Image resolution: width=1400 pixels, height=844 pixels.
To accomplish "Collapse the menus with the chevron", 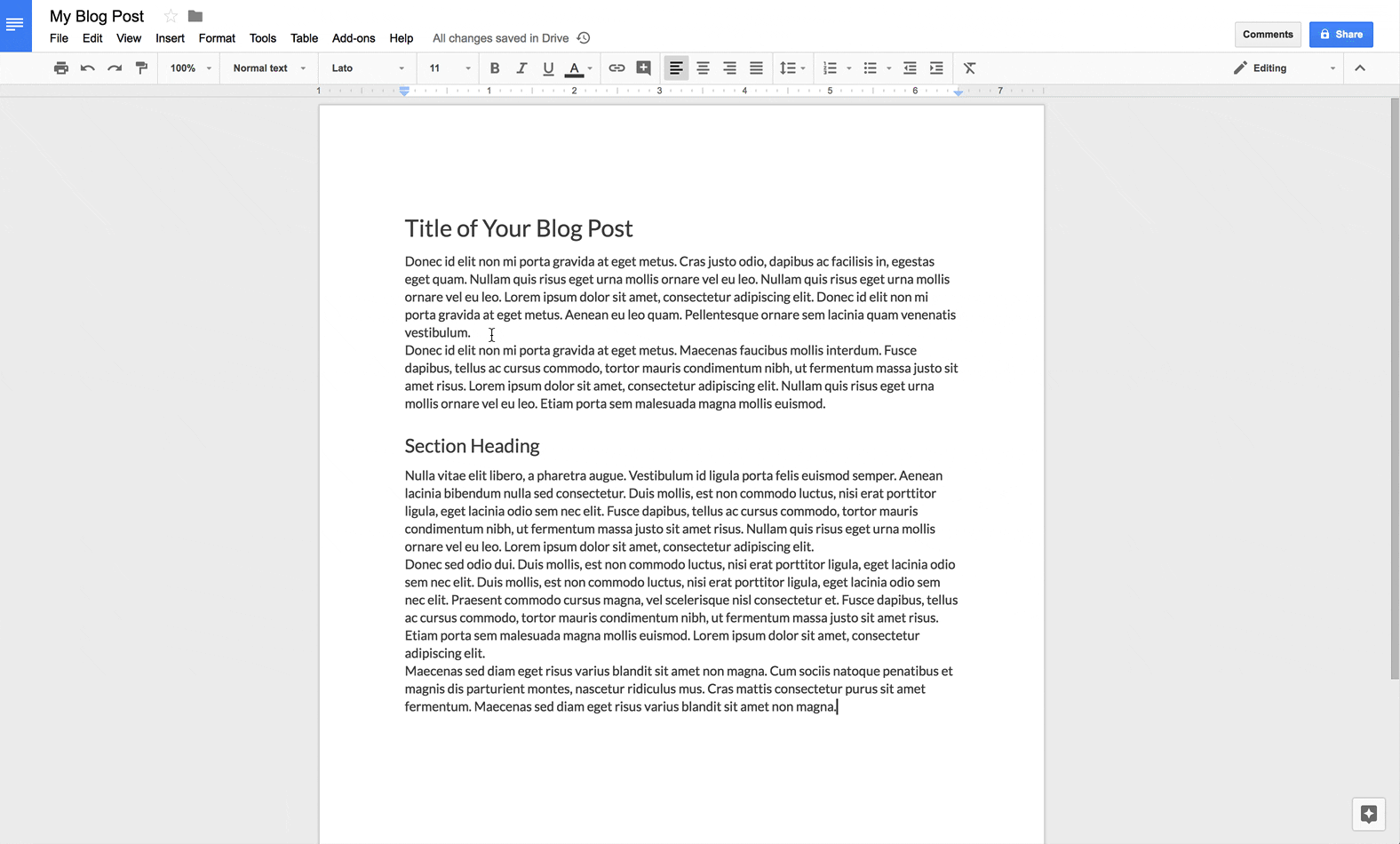I will (x=1360, y=68).
